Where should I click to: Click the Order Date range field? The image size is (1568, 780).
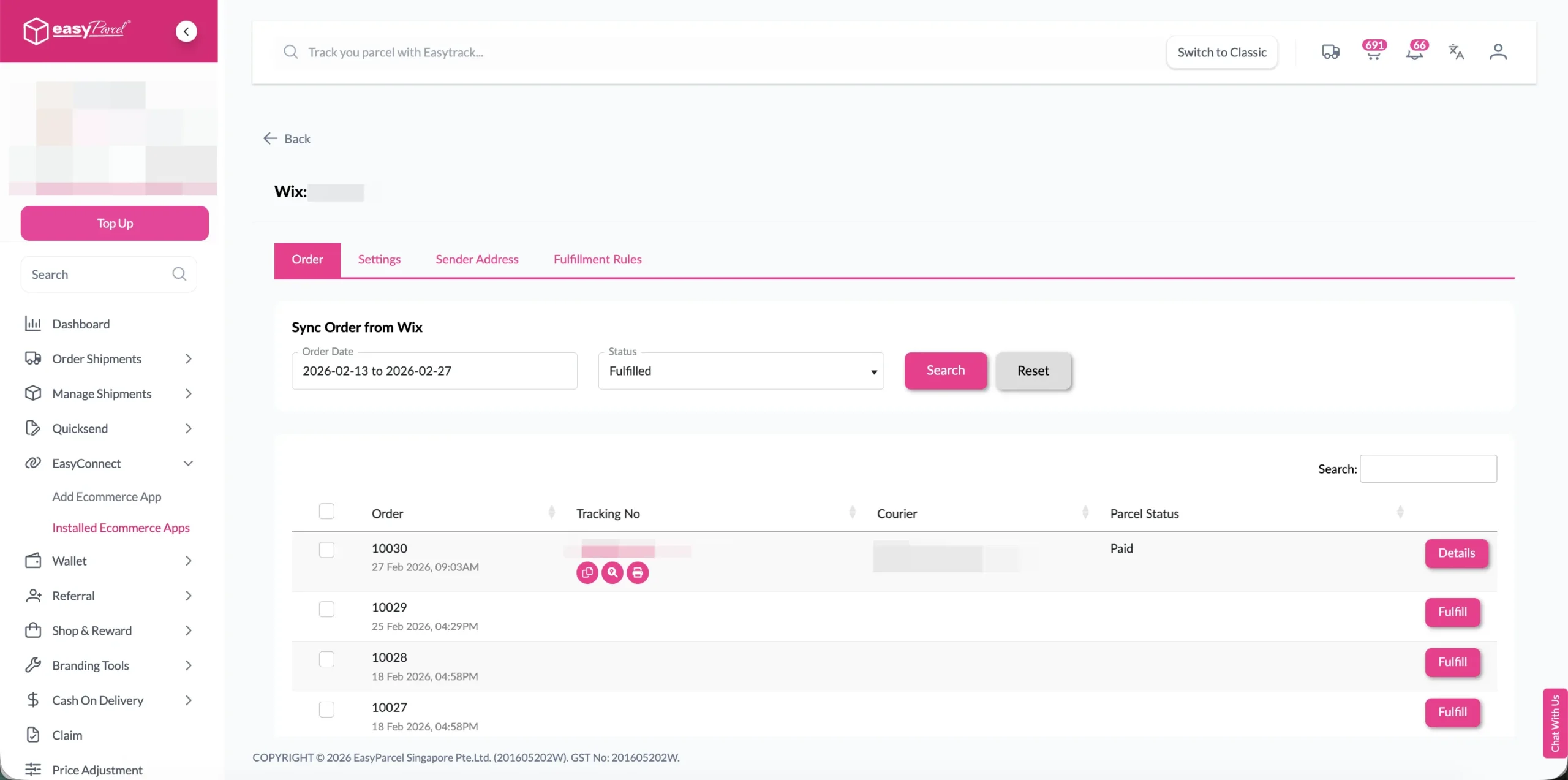(x=434, y=371)
